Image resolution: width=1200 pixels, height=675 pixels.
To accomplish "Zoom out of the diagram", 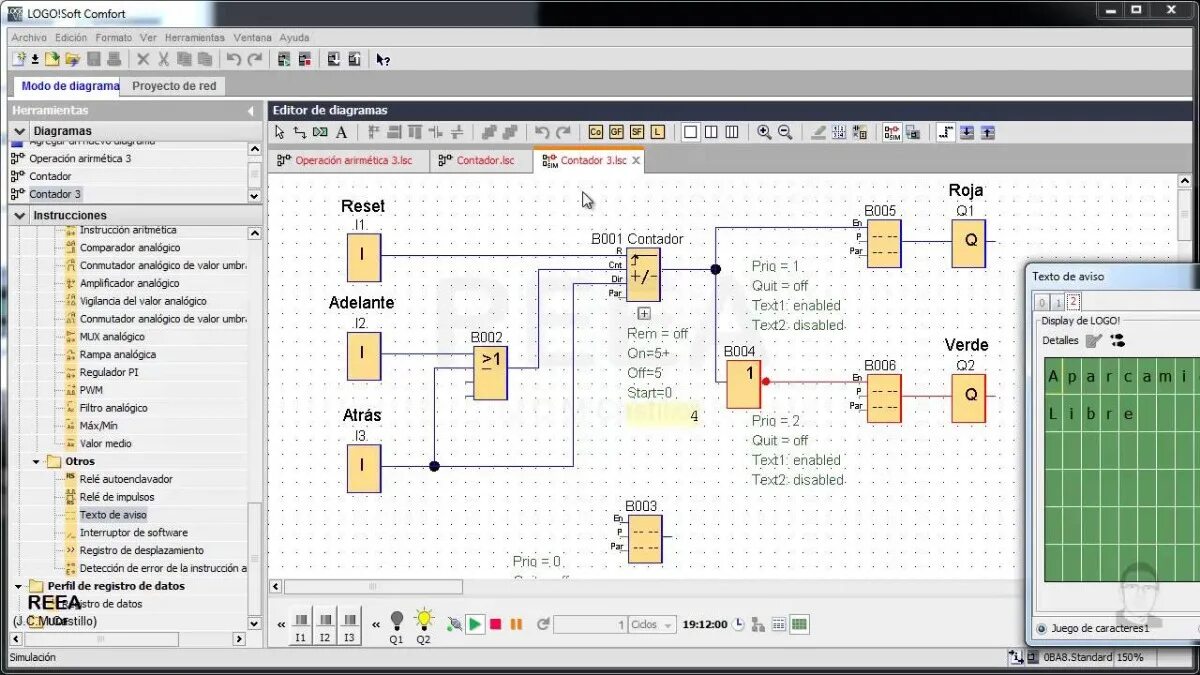I will (785, 132).
